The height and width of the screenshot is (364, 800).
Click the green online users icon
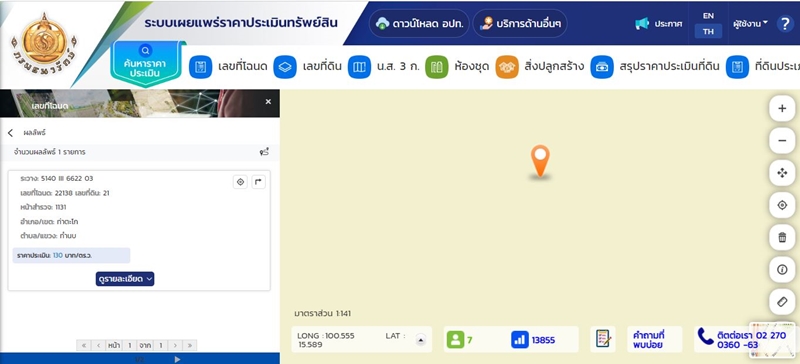455,340
